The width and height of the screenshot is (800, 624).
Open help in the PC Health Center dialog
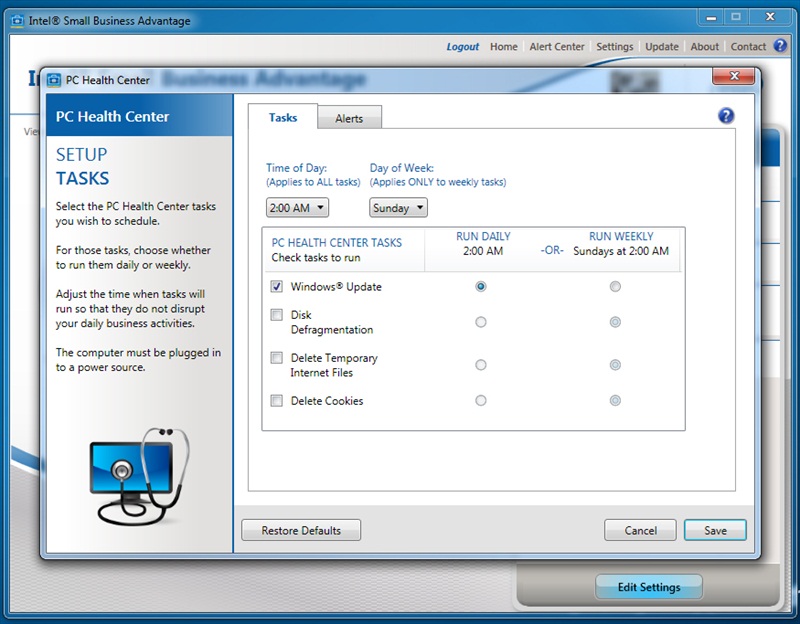click(x=726, y=116)
